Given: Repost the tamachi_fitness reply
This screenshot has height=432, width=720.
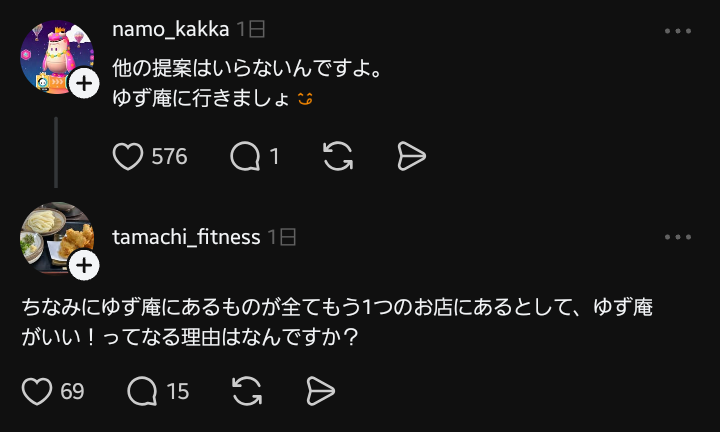Looking at the screenshot, I should point(247,391).
